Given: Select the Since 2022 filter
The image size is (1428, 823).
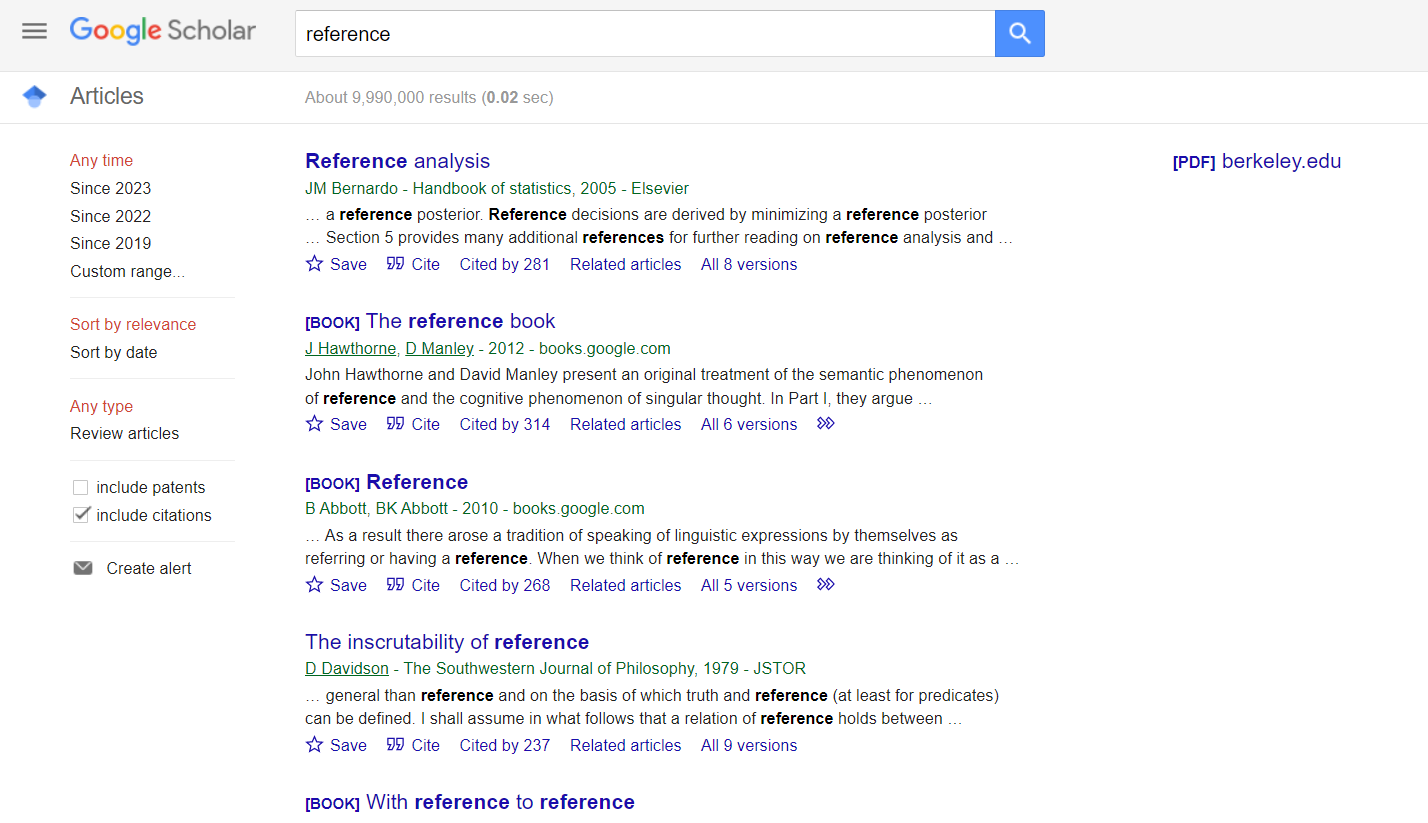Looking at the screenshot, I should coord(110,216).
